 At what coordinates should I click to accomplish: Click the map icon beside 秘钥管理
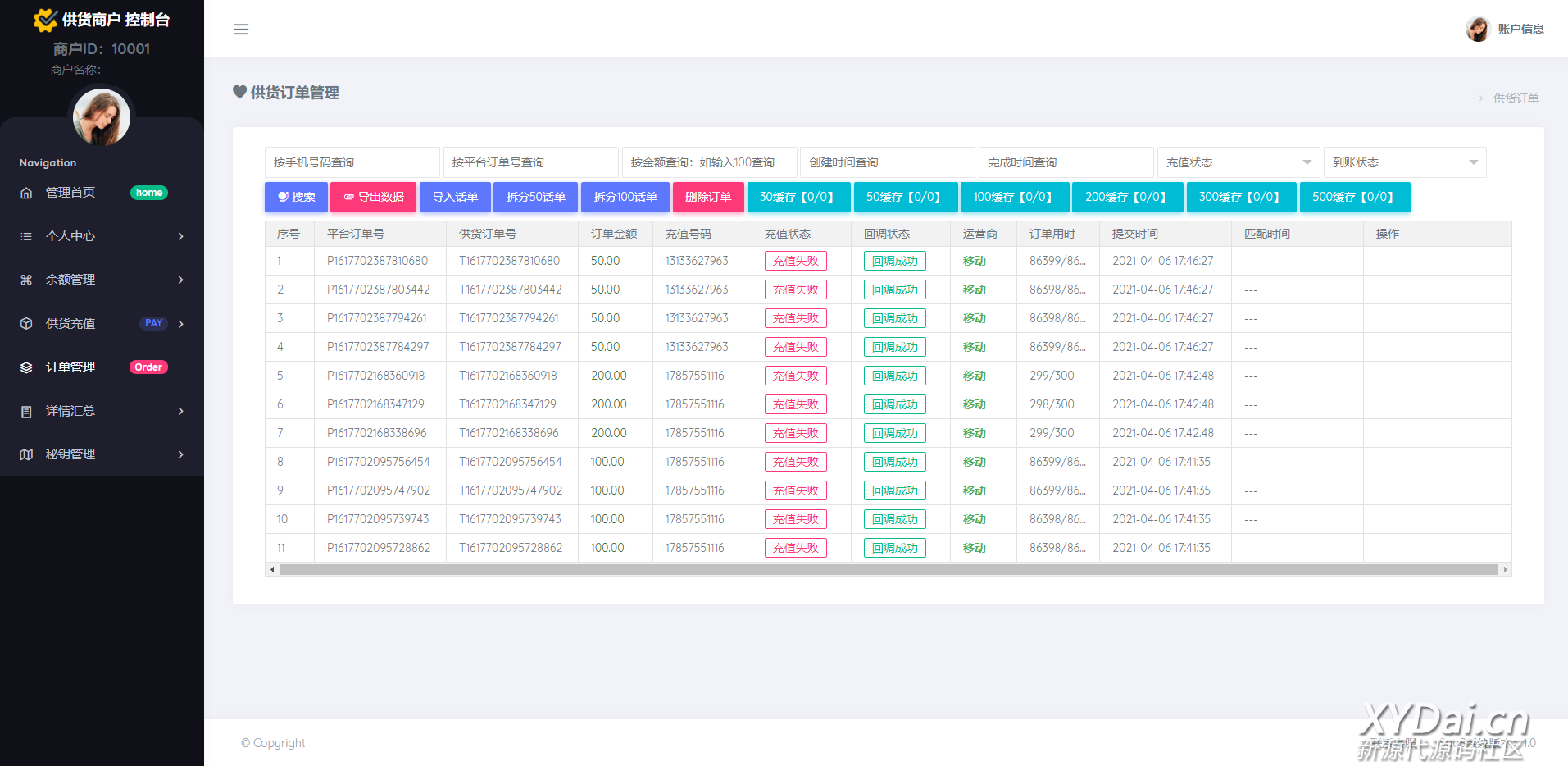pos(26,454)
